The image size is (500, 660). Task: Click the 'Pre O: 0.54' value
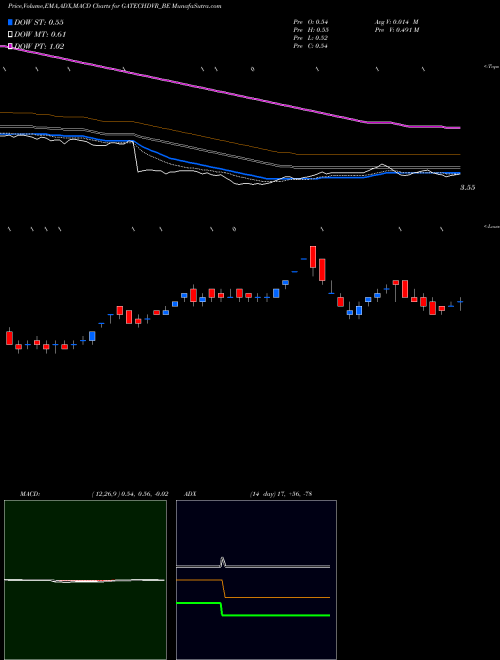pos(311,22)
